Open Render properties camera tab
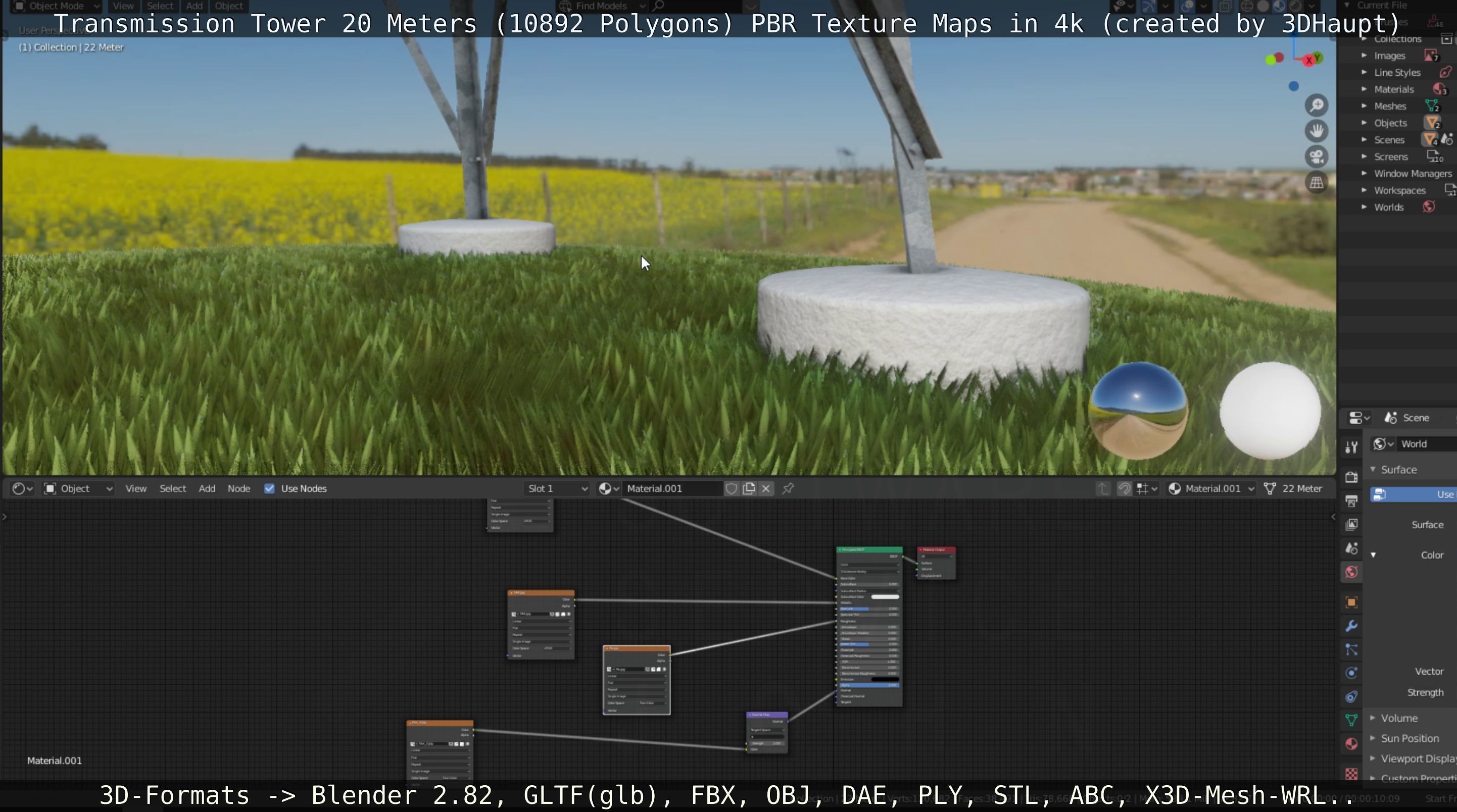Viewport: 1457px width, 812px height. (1351, 477)
